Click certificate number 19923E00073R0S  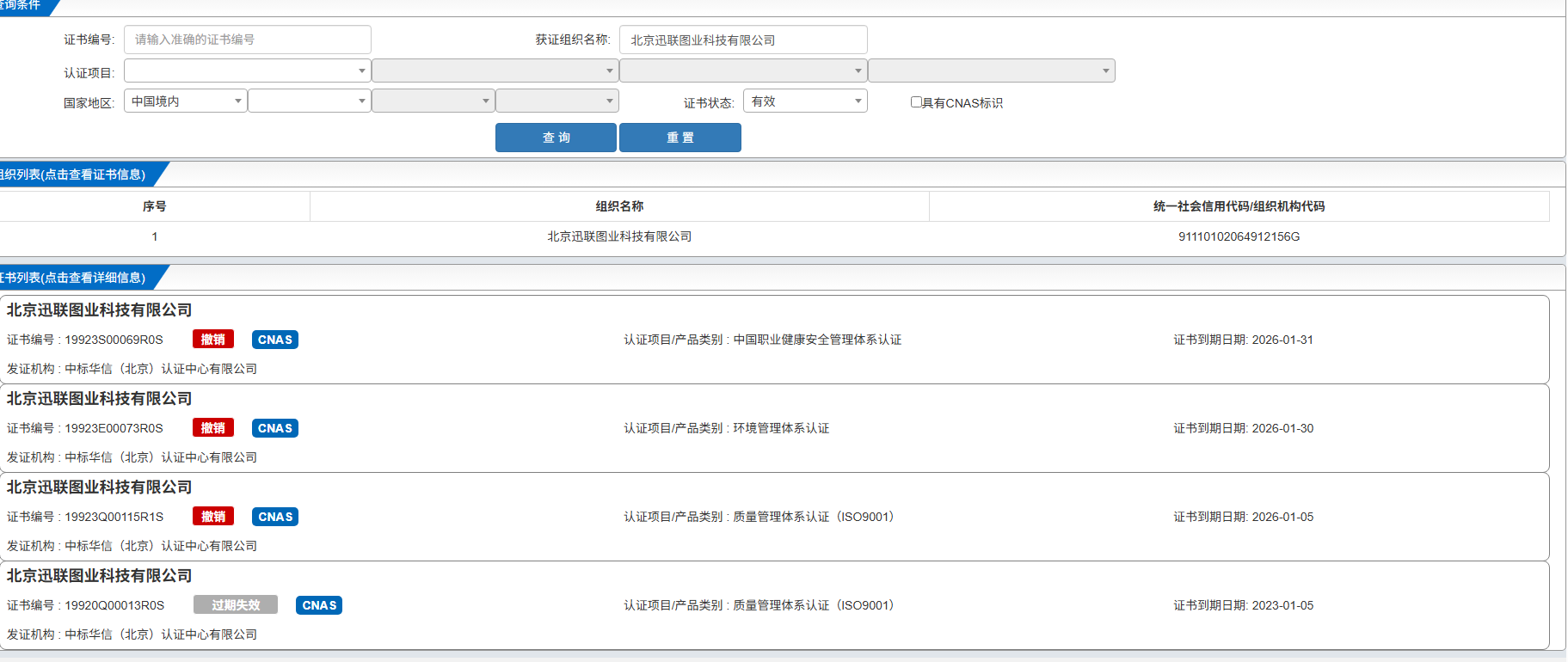coord(114,428)
